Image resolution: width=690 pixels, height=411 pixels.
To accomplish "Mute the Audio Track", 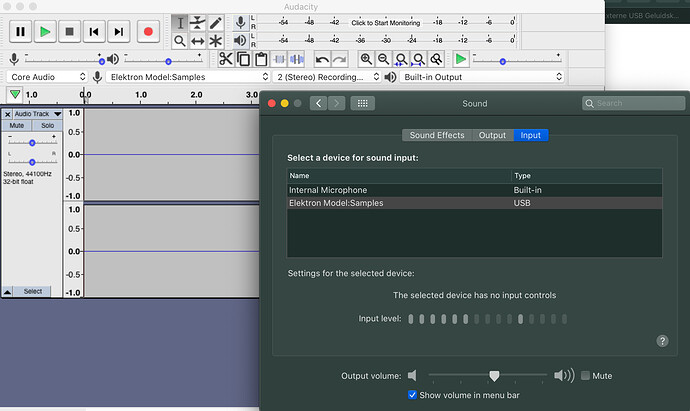I will (17, 126).
